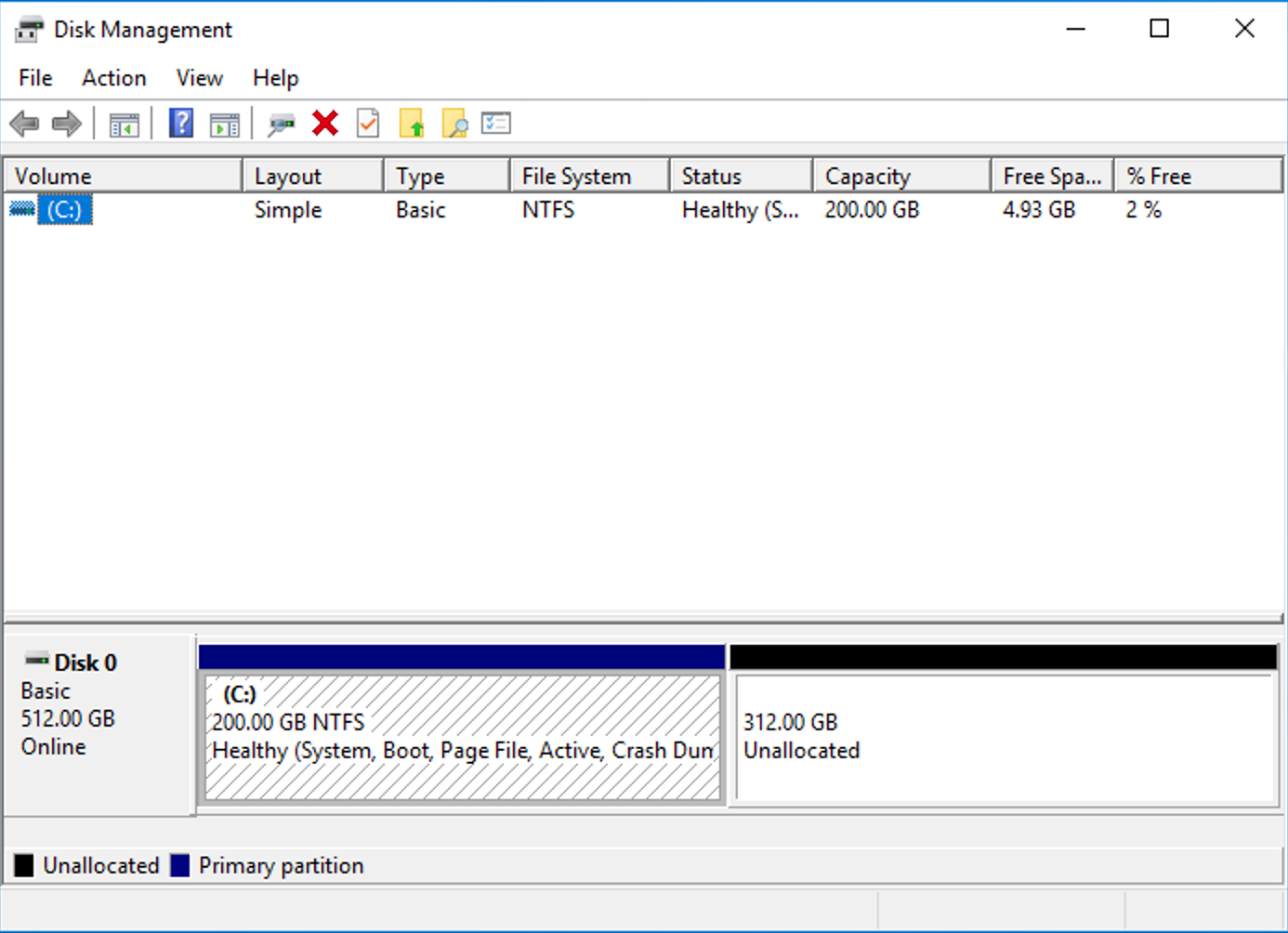Click the folder with magnifier icon
1288x933 pixels.
pyautogui.click(x=454, y=123)
